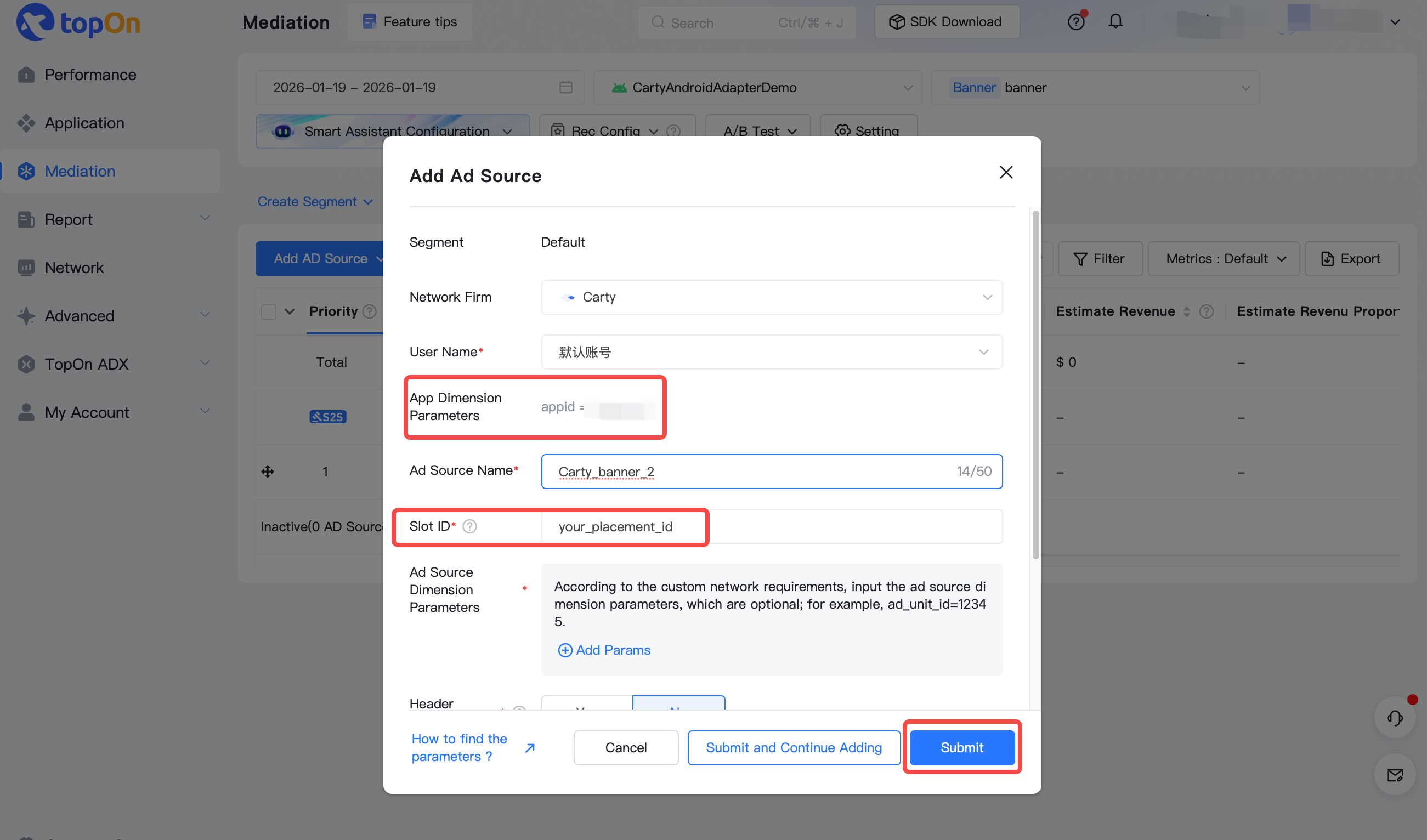
Task: Open the Network Firm Carty dropdown
Action: click(x=771, y=297)
